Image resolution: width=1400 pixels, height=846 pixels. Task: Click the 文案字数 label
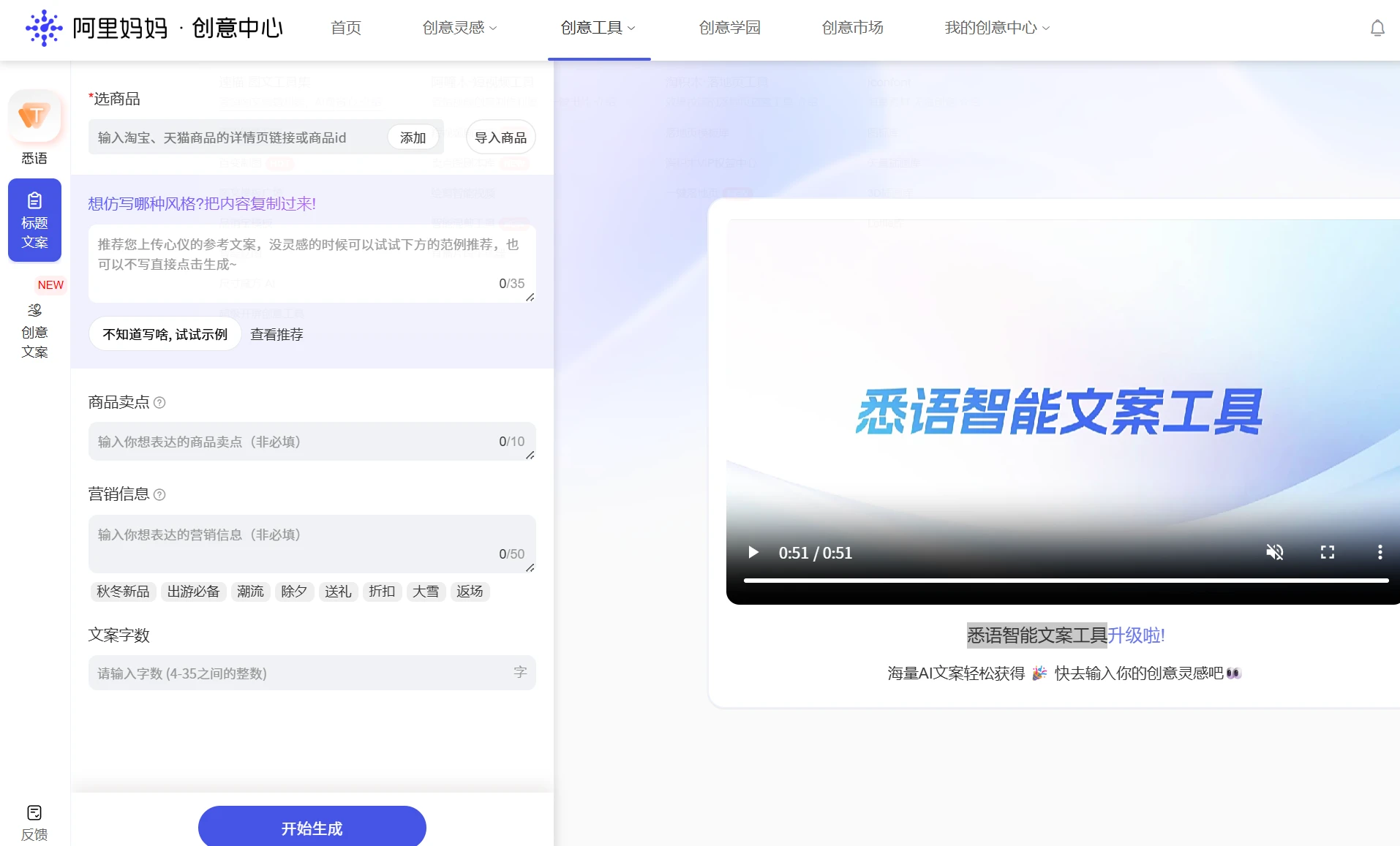click(118, 635)
